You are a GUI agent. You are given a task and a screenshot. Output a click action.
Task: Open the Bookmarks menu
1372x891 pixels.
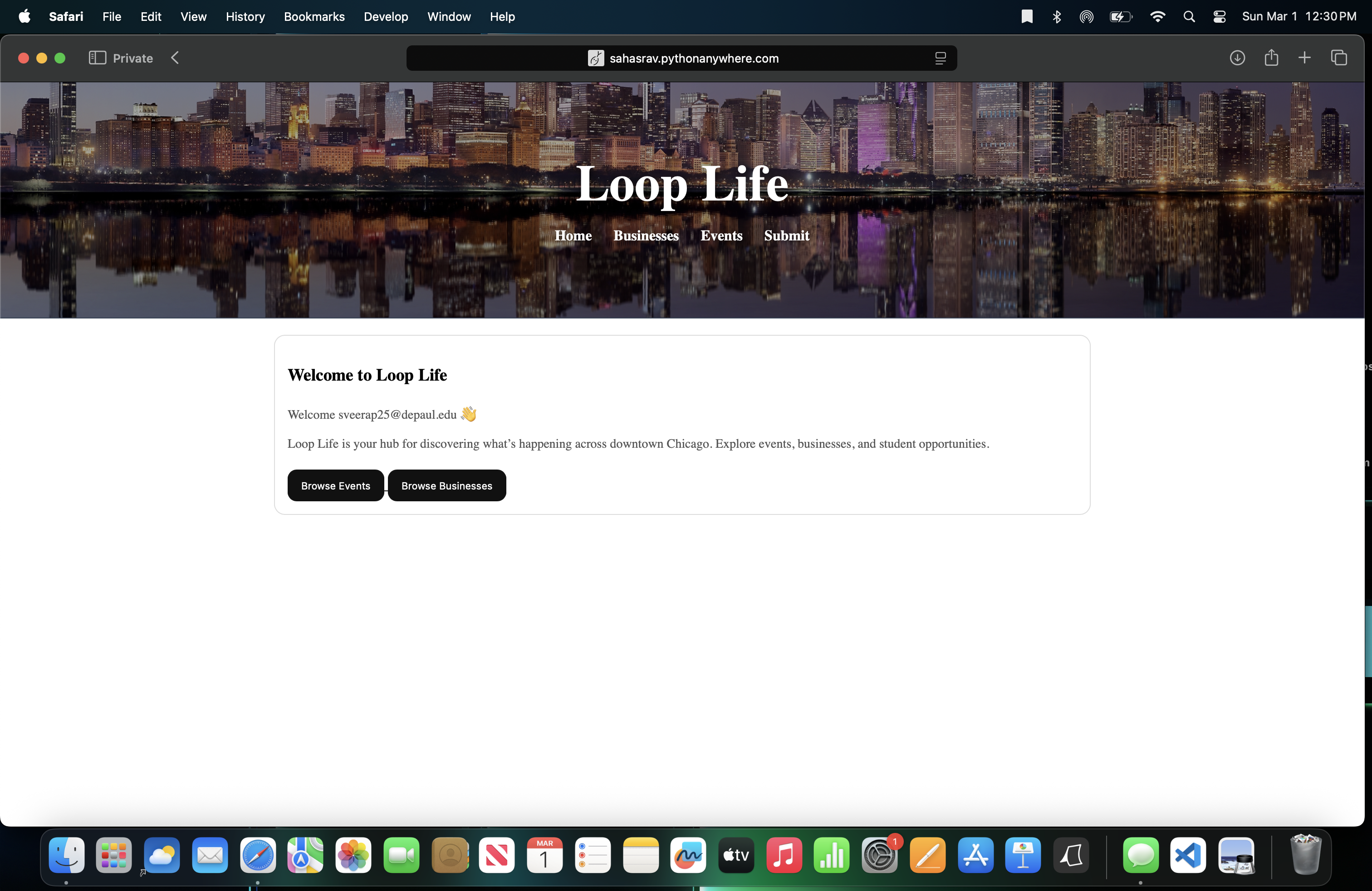click(314, 17)
